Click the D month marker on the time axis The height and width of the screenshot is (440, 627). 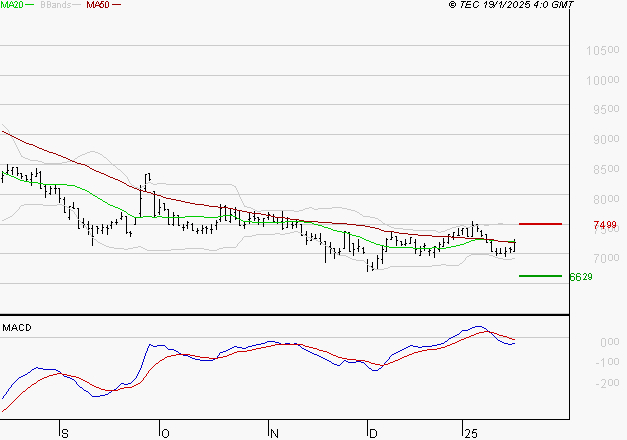coord(372,433)
